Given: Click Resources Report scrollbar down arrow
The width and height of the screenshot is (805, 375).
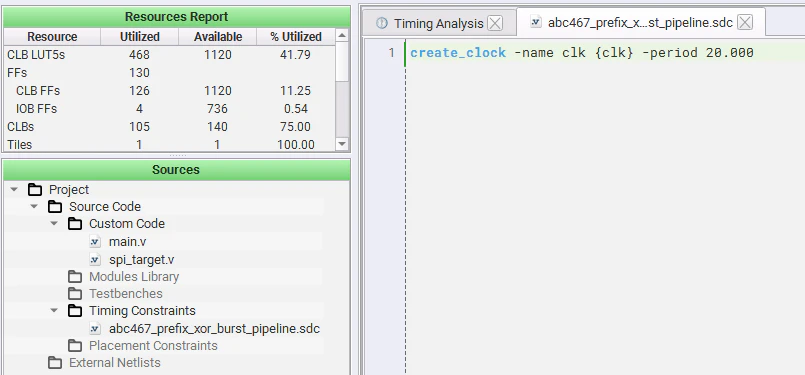Looking at the screenshot, I should pyautogui.click(x=342, y=144).
